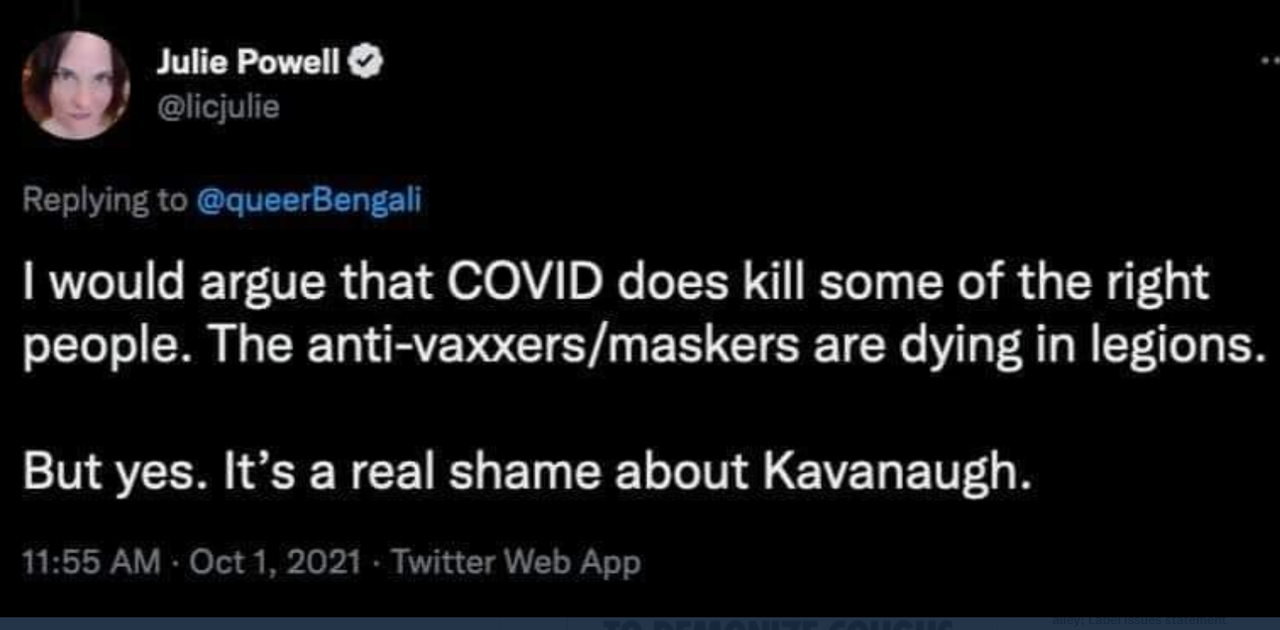Open the Twitter Web App source link
1280x630 pixels.
516,563
